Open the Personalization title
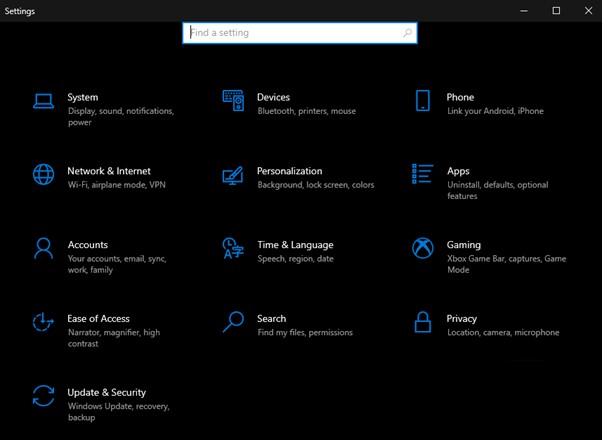The height and width of the screenshot is (440, 602). [289, 171]
